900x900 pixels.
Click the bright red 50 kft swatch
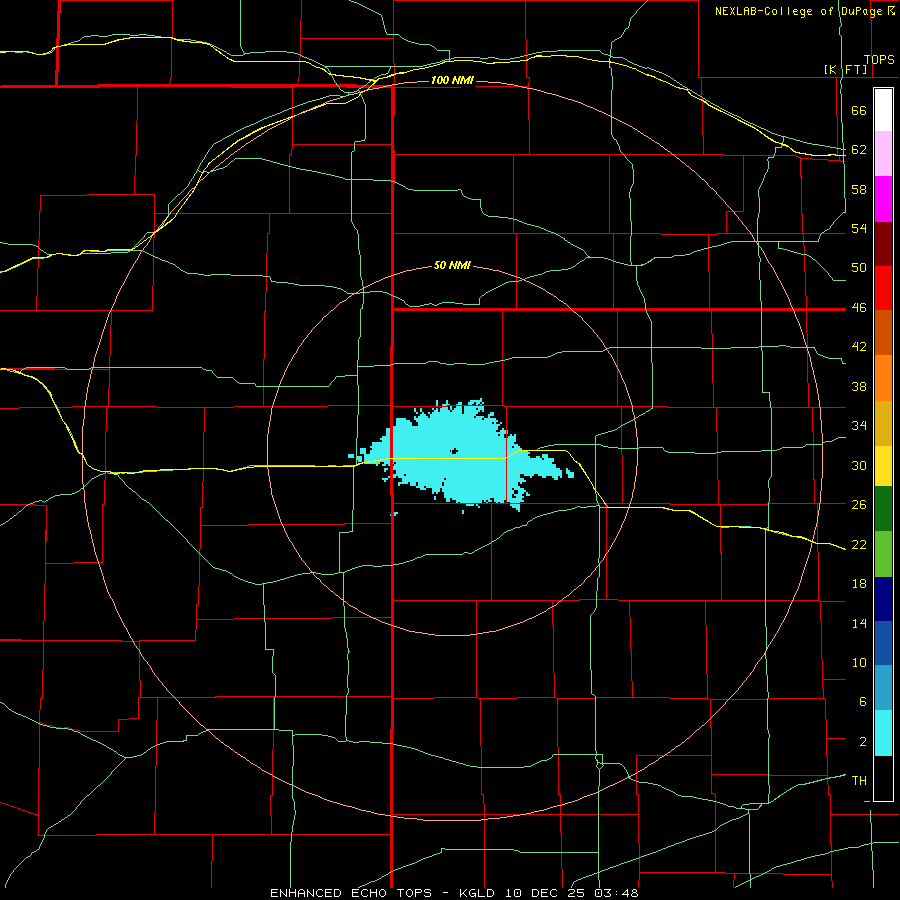click(883, 288)
